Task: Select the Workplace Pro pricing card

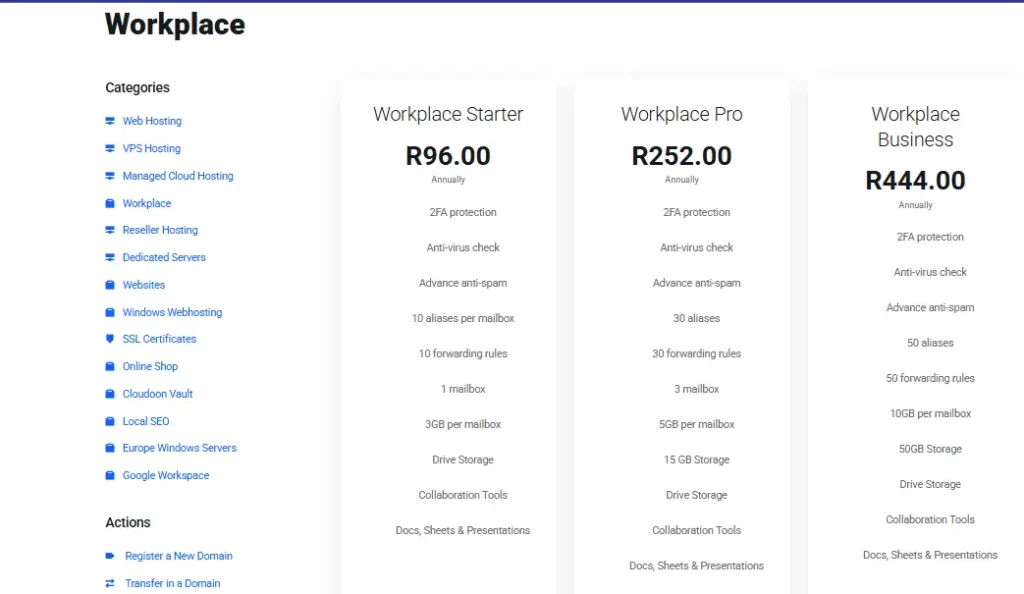Action: [682, 114]
